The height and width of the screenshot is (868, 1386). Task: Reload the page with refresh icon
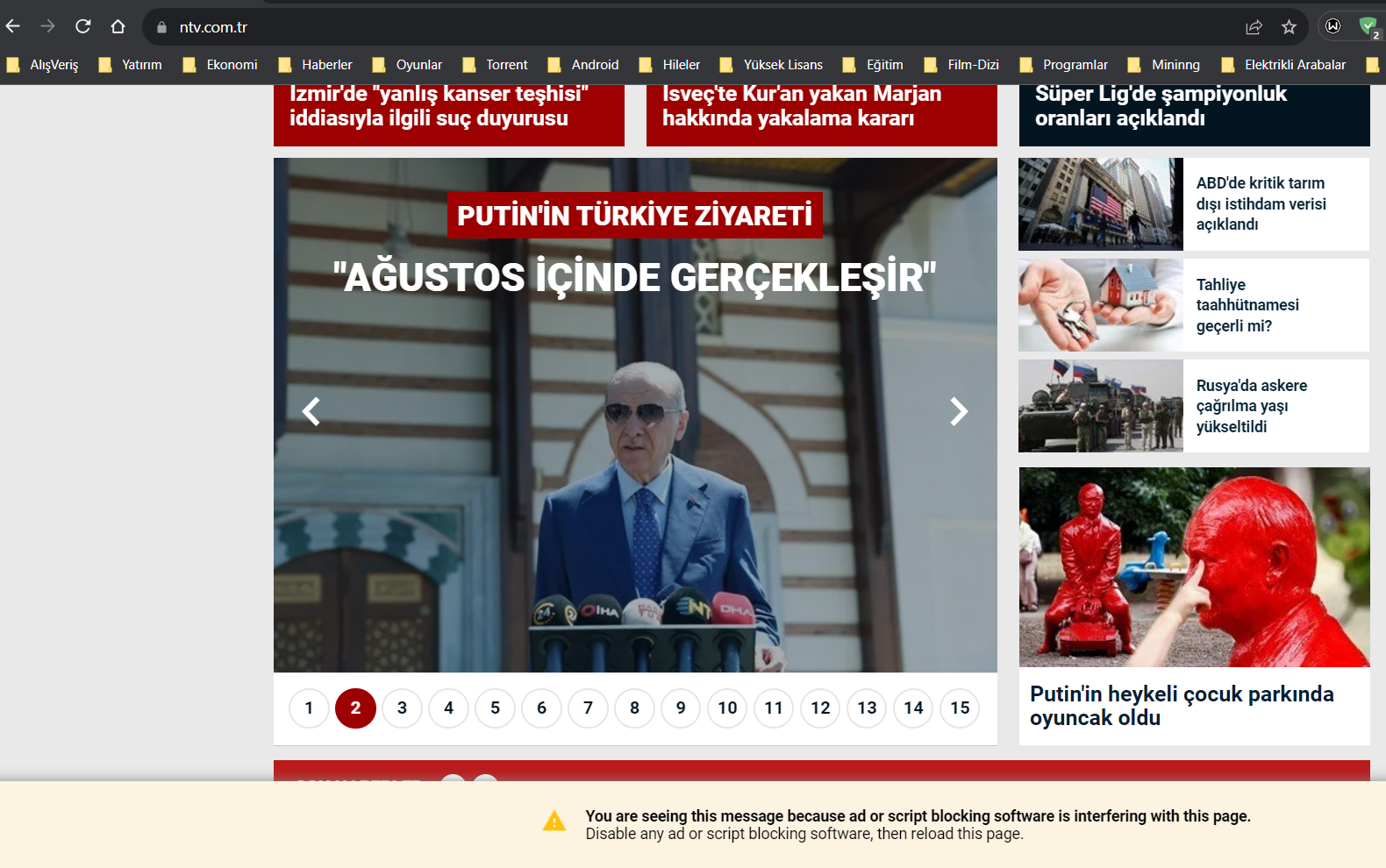click(83, 26)
